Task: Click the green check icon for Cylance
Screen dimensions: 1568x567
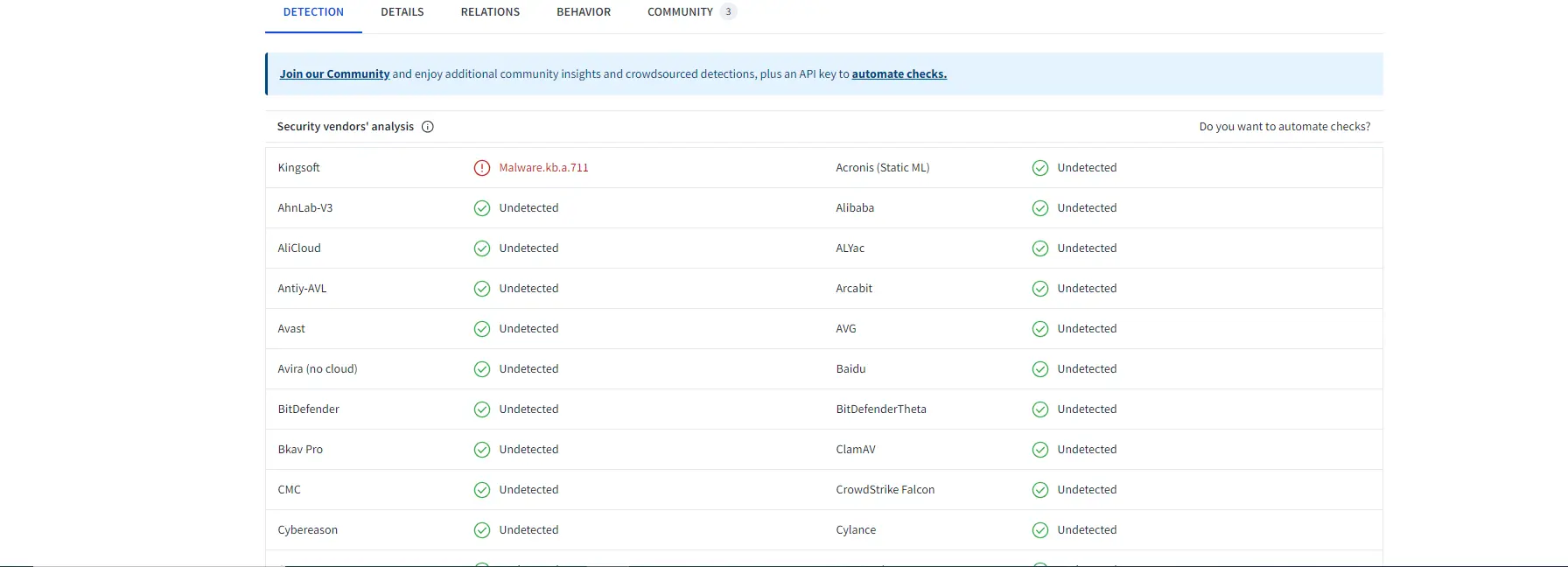Action: tap(1040, 530)
